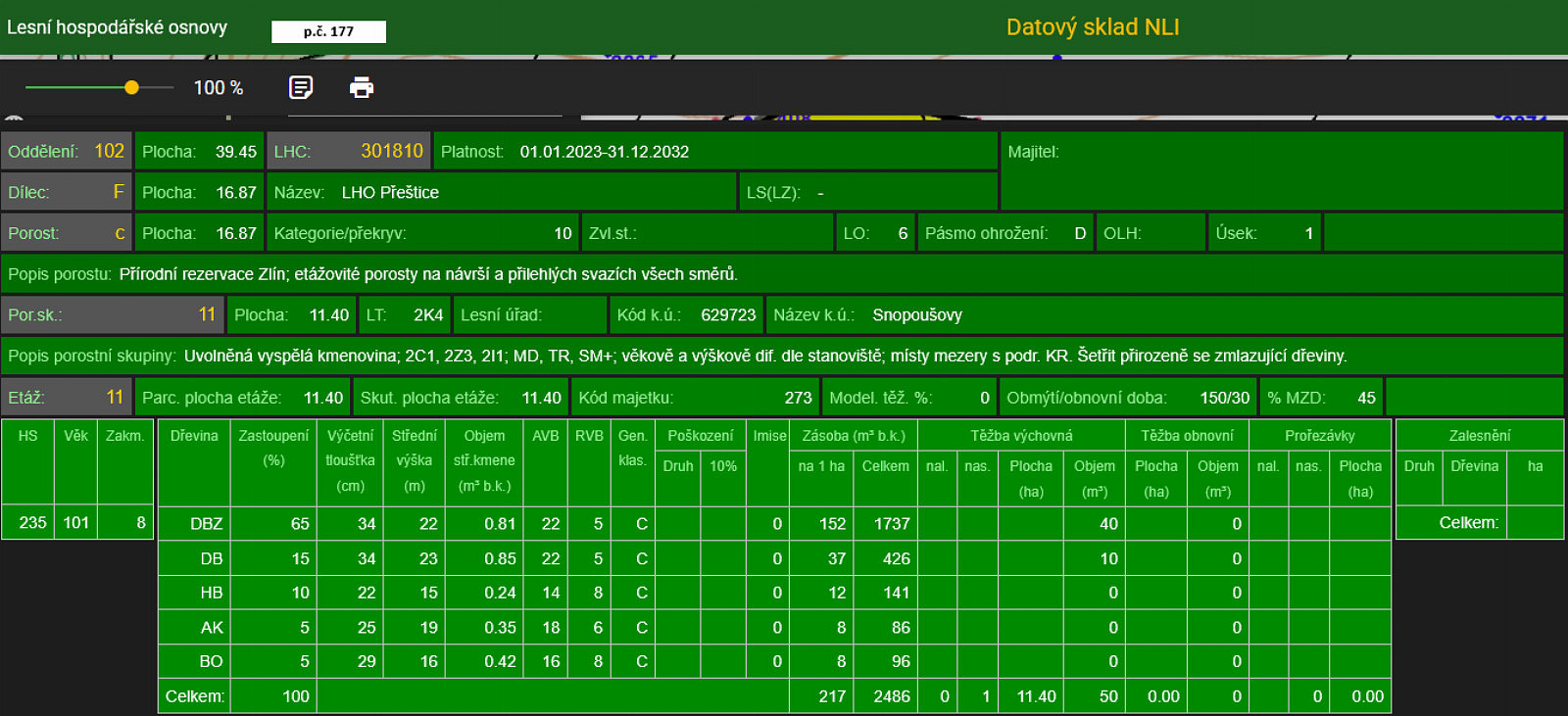Click the HS value 235
Viewport: 1568px width, 716px height.
pyautogui.click(x=32, y=523)
